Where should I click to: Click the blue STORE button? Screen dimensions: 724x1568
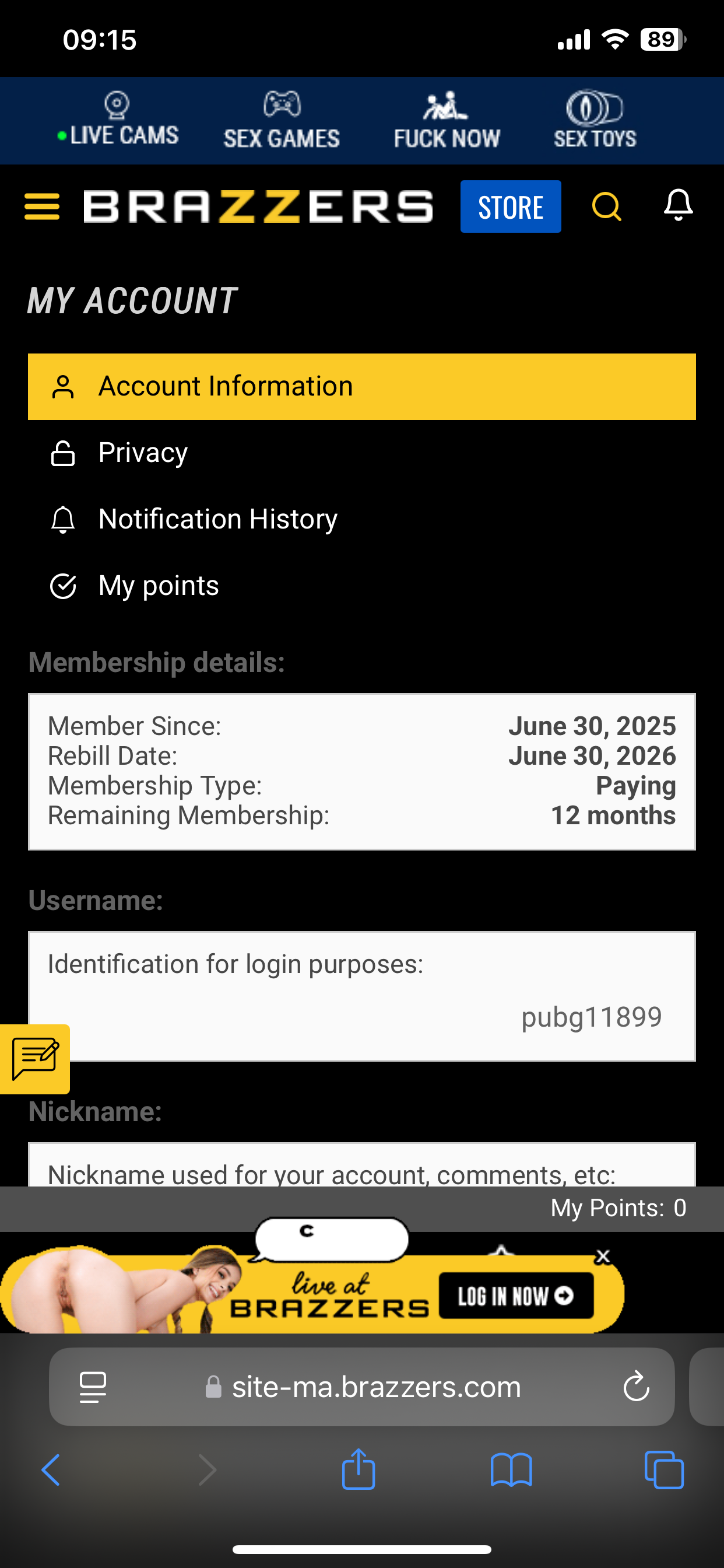click(x=511, y=206)
